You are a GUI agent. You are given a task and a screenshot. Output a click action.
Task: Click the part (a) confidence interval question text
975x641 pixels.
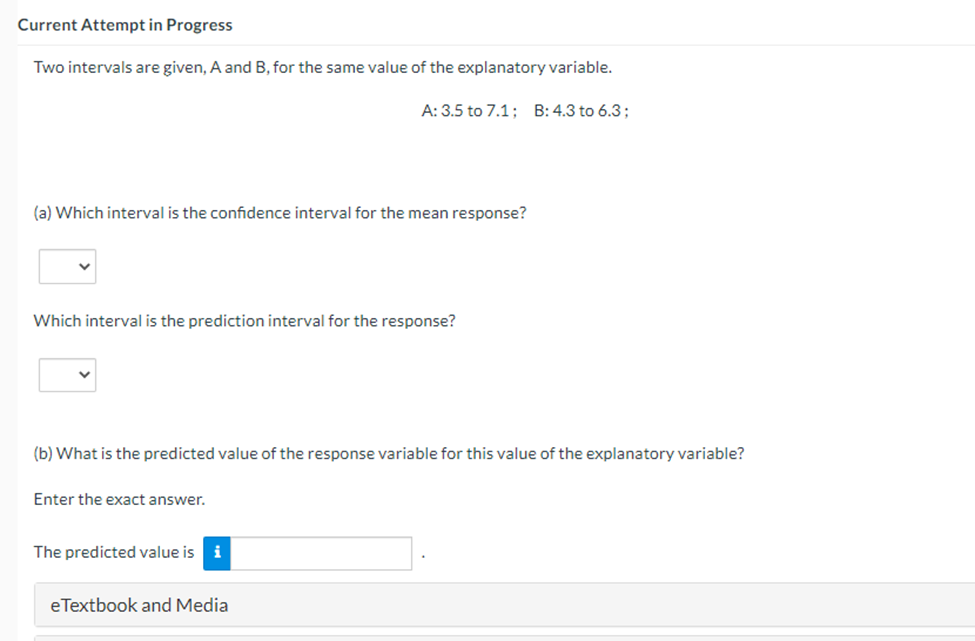pos(280,212)
